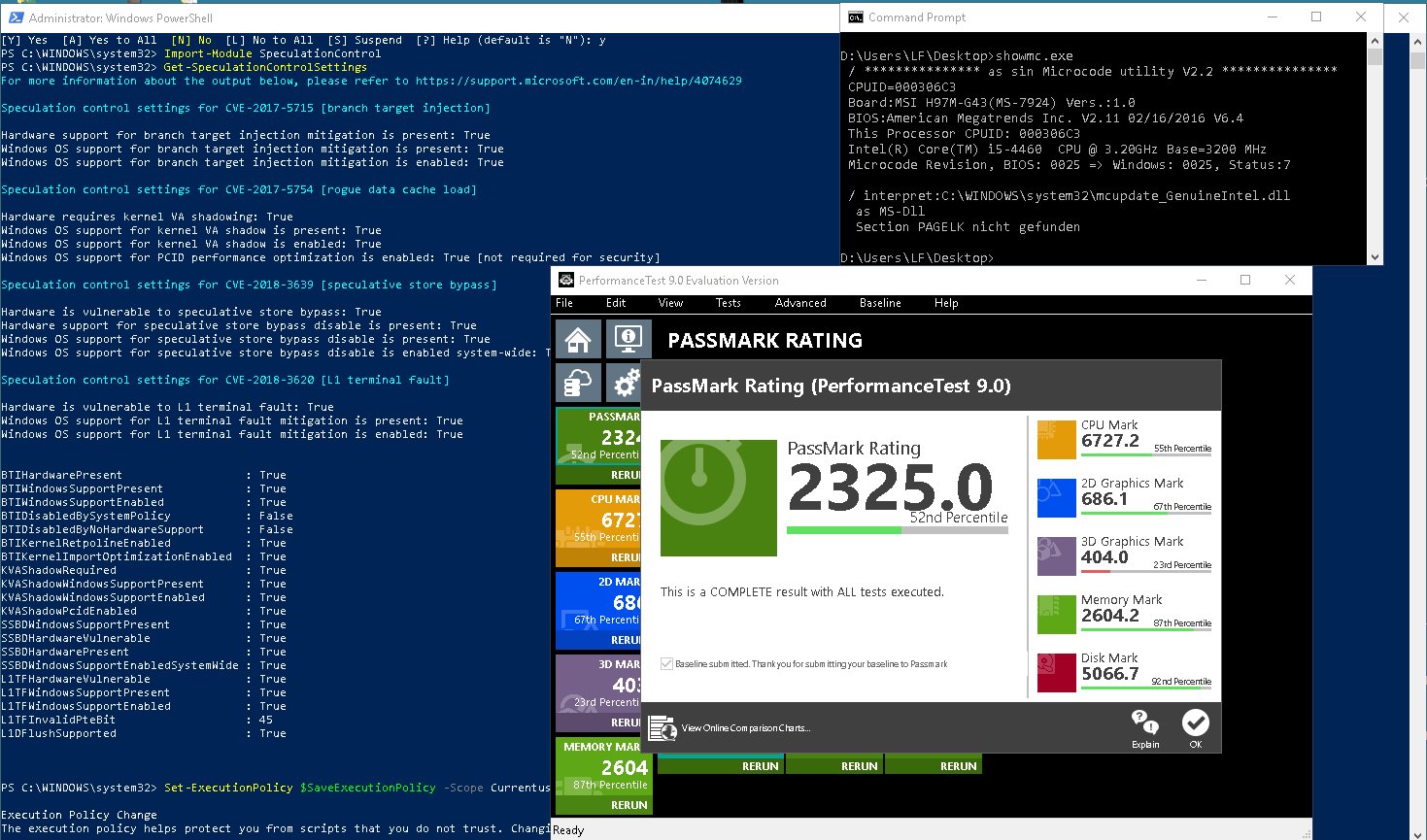Click the green PassMark stopwatch icon
The image size is (1427, 840).
pos(719,498)
